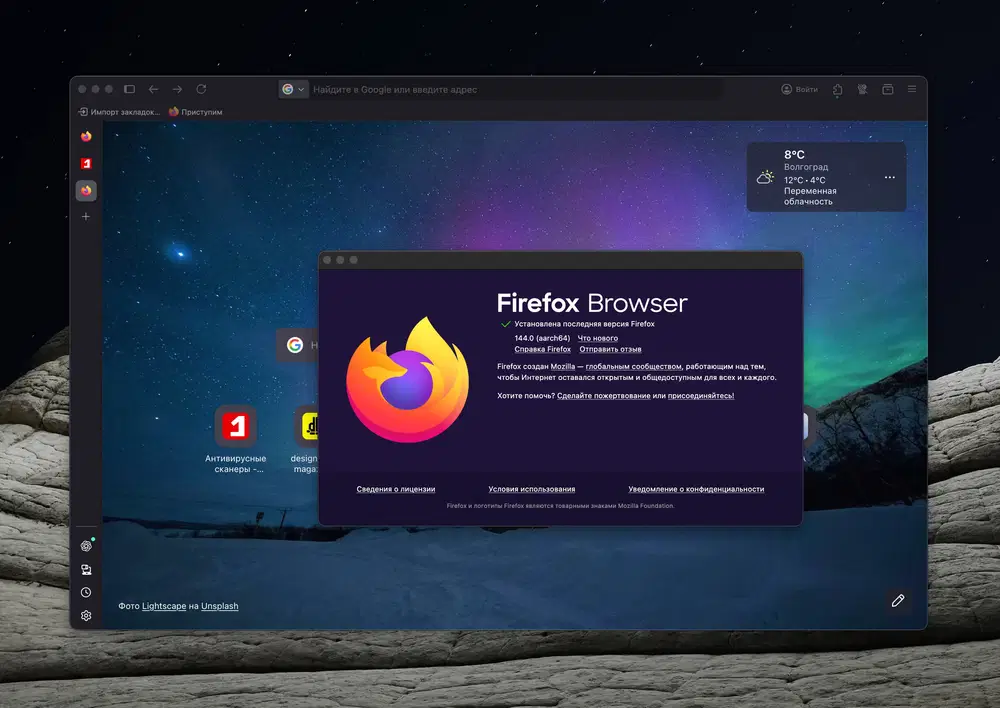This screenshot has height=708, width=1000.
Task: Click the 8°C Волгоград weather text
Action: 806,160
